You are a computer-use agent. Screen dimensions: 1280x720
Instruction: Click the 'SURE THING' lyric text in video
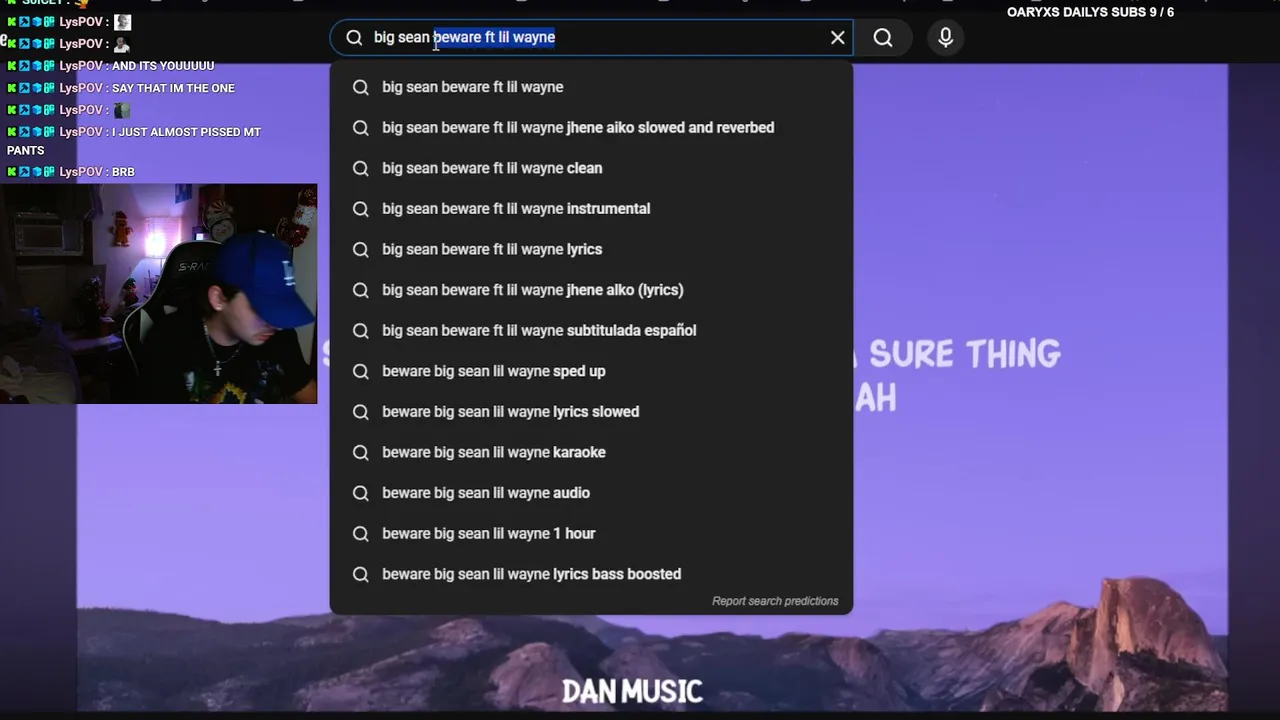(965, 353)
